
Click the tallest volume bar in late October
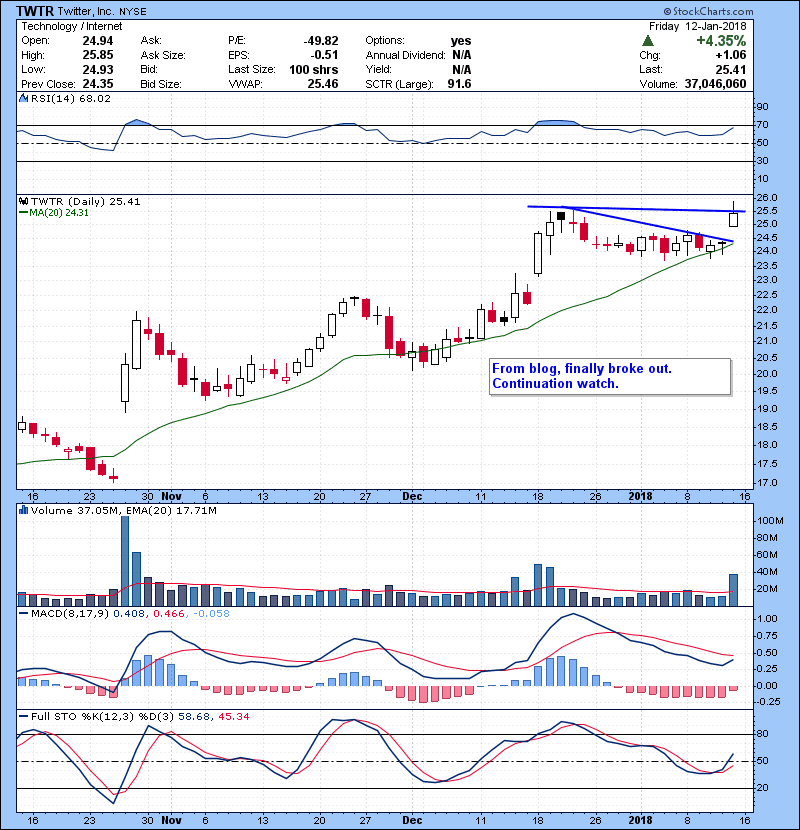coord(125,561)
